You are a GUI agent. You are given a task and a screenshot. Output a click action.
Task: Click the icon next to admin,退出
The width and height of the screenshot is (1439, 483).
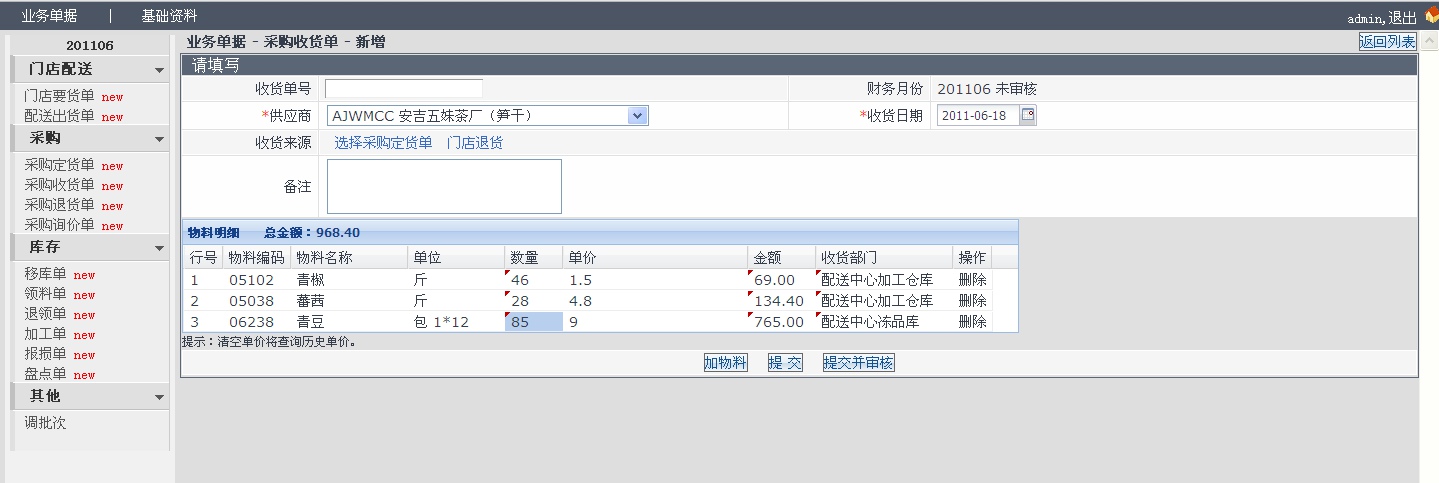(1431, 16)
